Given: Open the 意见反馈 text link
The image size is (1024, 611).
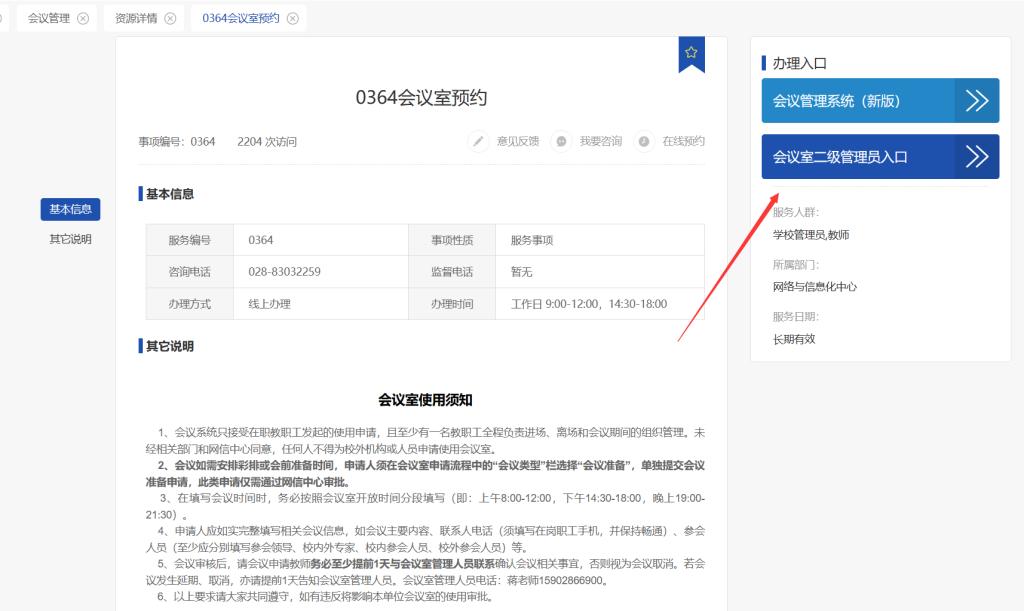Looking at the screenshot, I should [x=518, y=141].
